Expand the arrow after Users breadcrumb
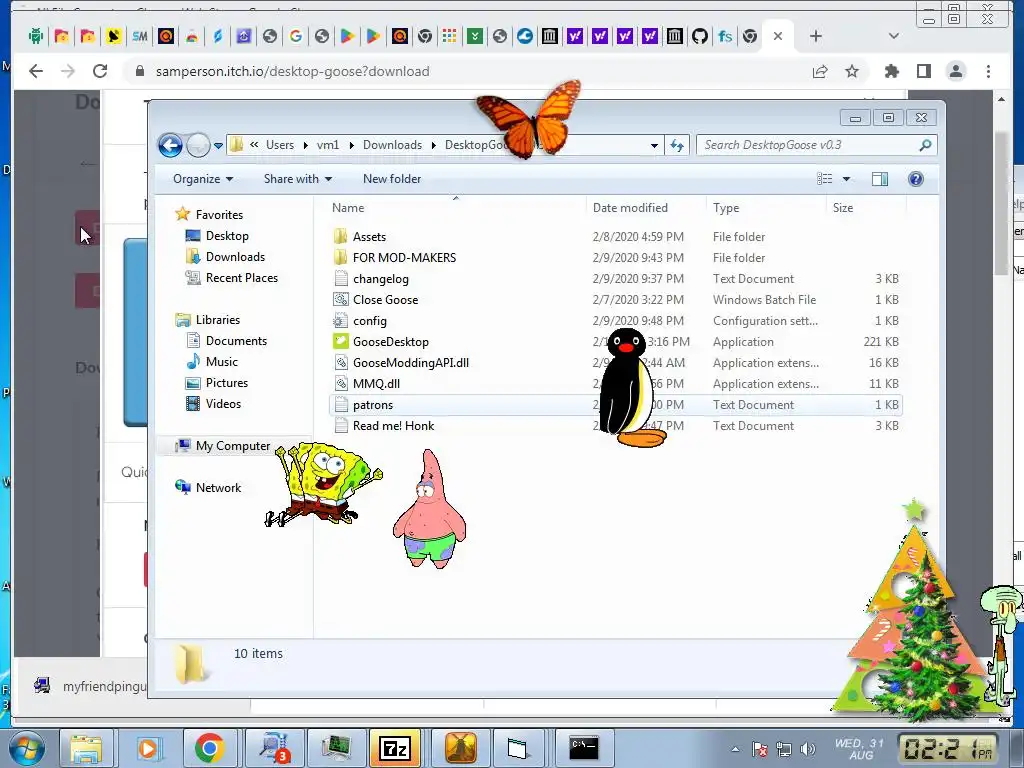 pos(305,146)
